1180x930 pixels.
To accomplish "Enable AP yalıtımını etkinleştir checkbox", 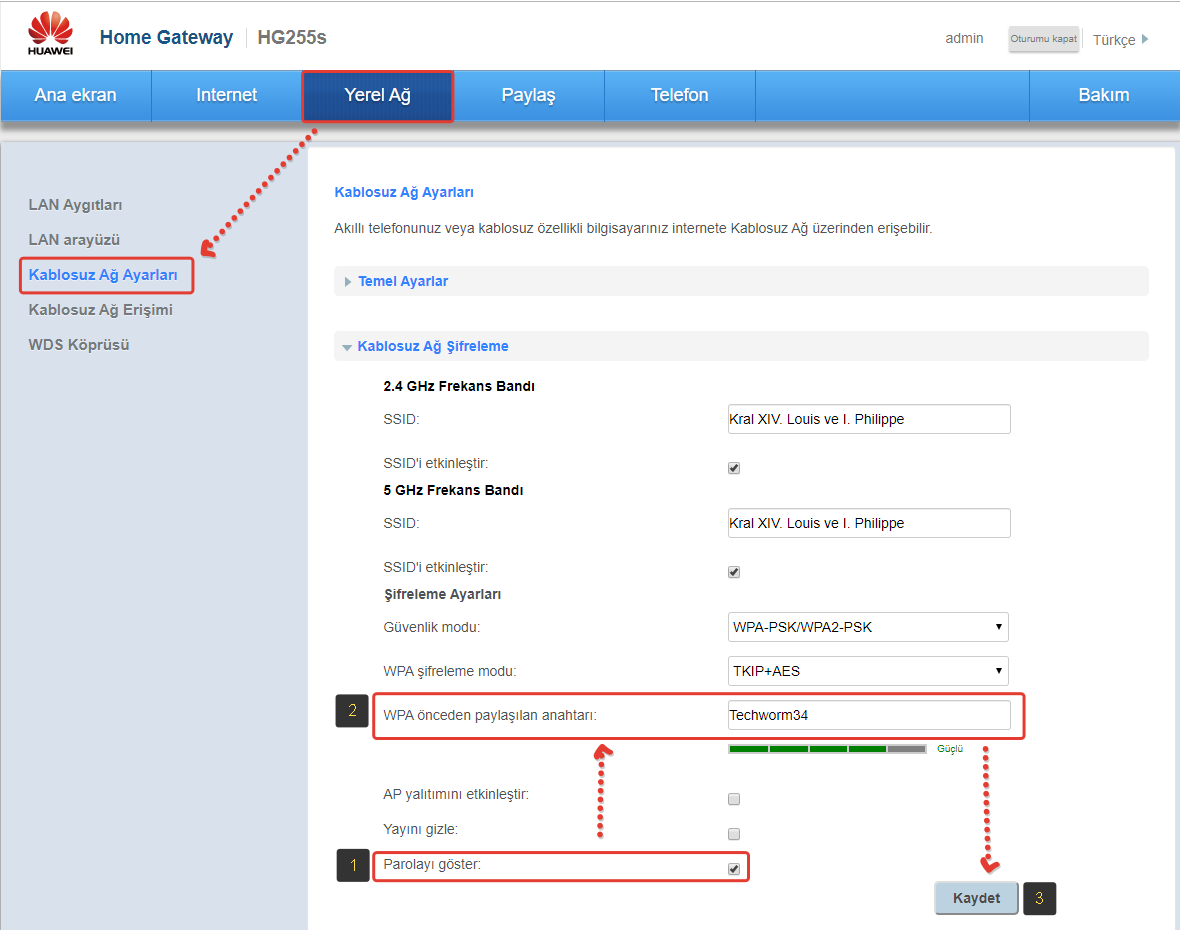I will tap(734, 799).
